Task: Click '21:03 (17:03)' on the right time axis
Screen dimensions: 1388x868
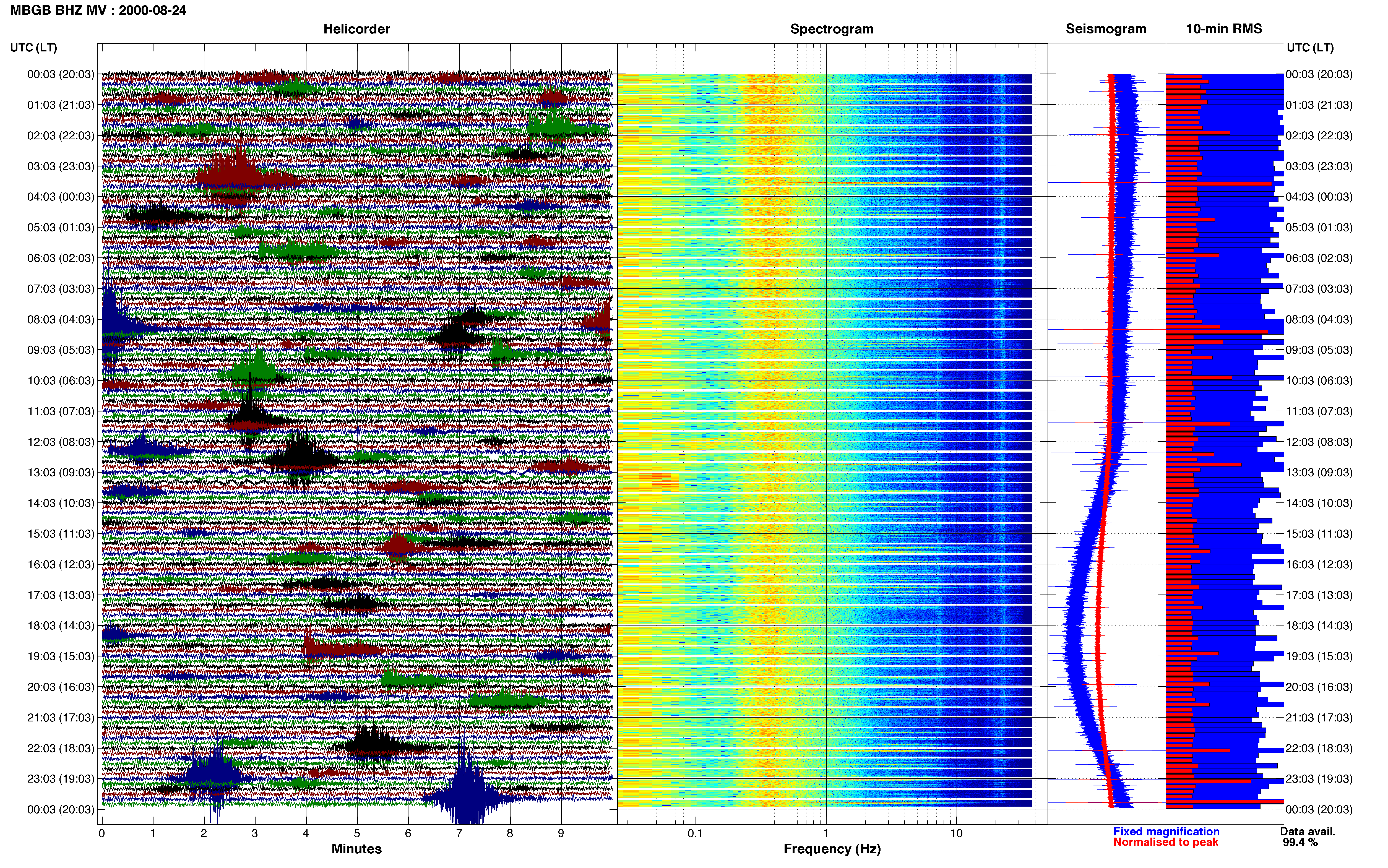Action: coord(1319,718)
